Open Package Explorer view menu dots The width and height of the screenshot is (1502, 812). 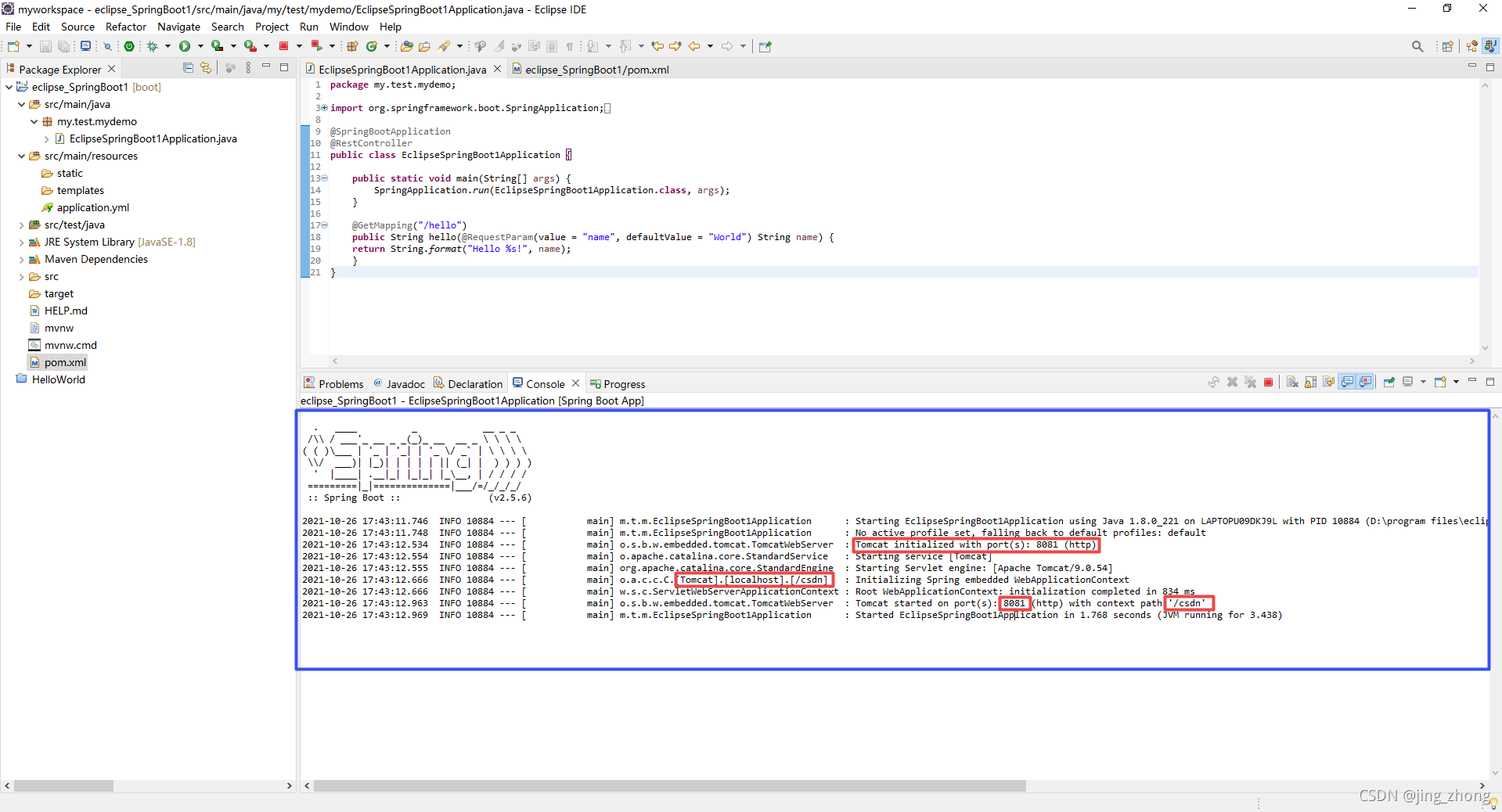248,68
